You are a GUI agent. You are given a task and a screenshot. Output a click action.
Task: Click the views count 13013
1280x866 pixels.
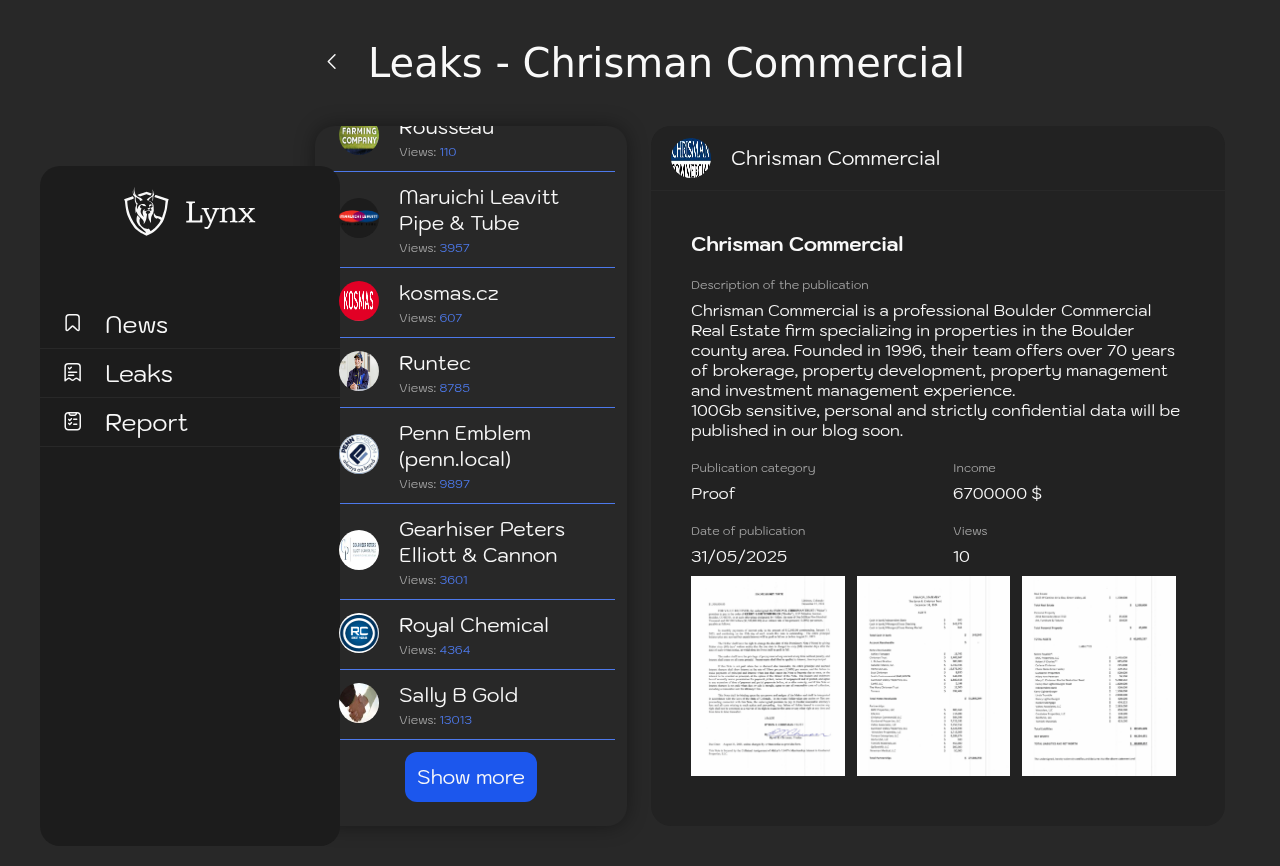(456, 720)
